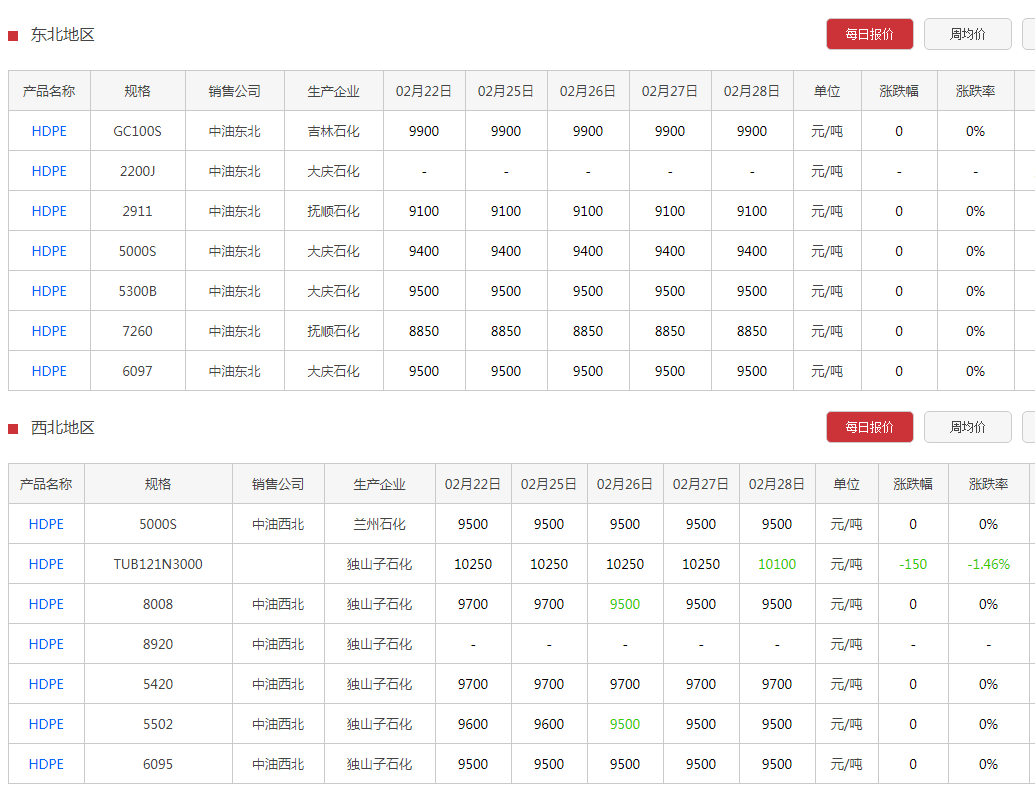Select the green 10100 price cell

pyautogui.click(x=777, y=564)
